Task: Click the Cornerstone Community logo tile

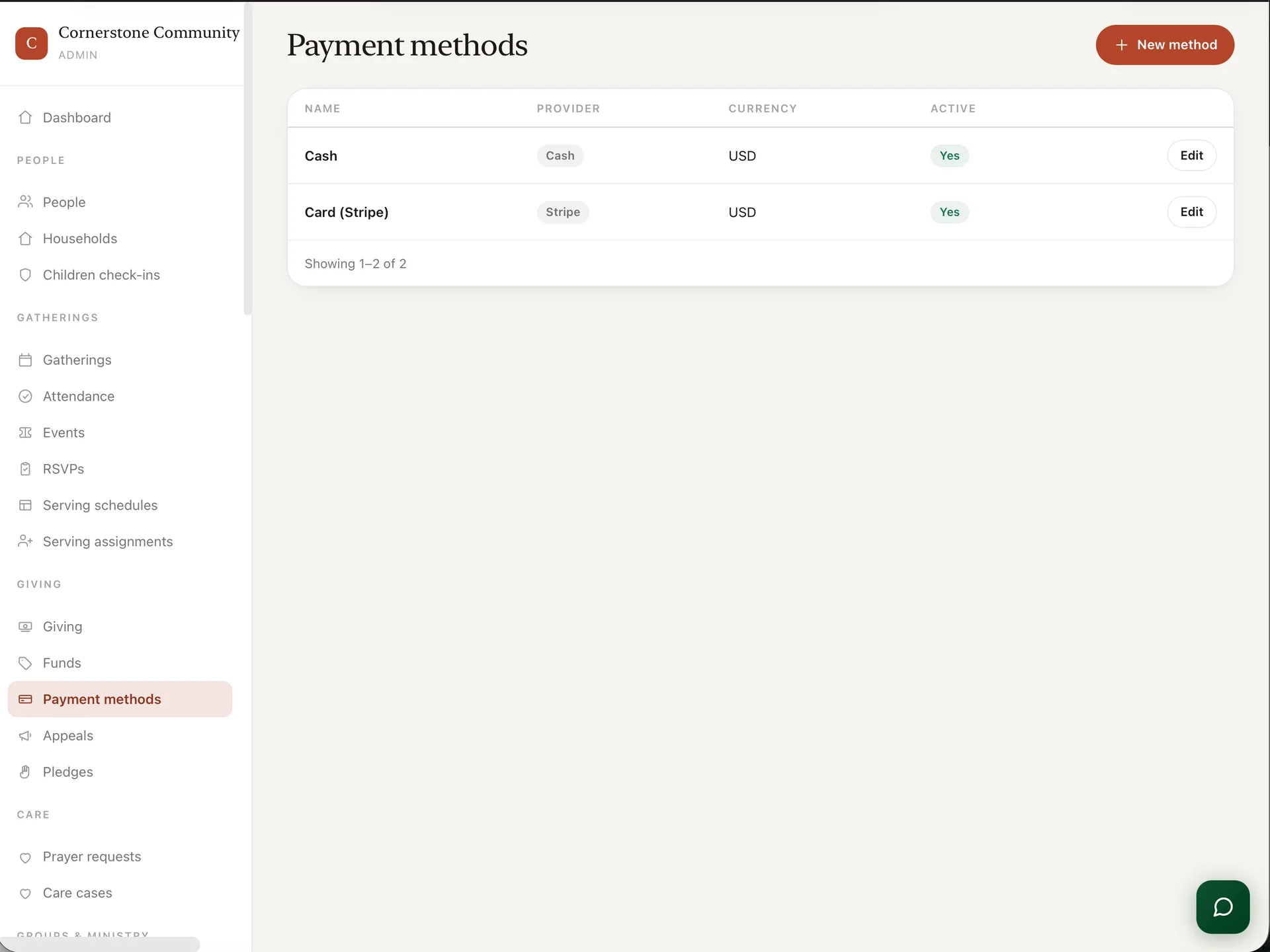Action: 31,43
